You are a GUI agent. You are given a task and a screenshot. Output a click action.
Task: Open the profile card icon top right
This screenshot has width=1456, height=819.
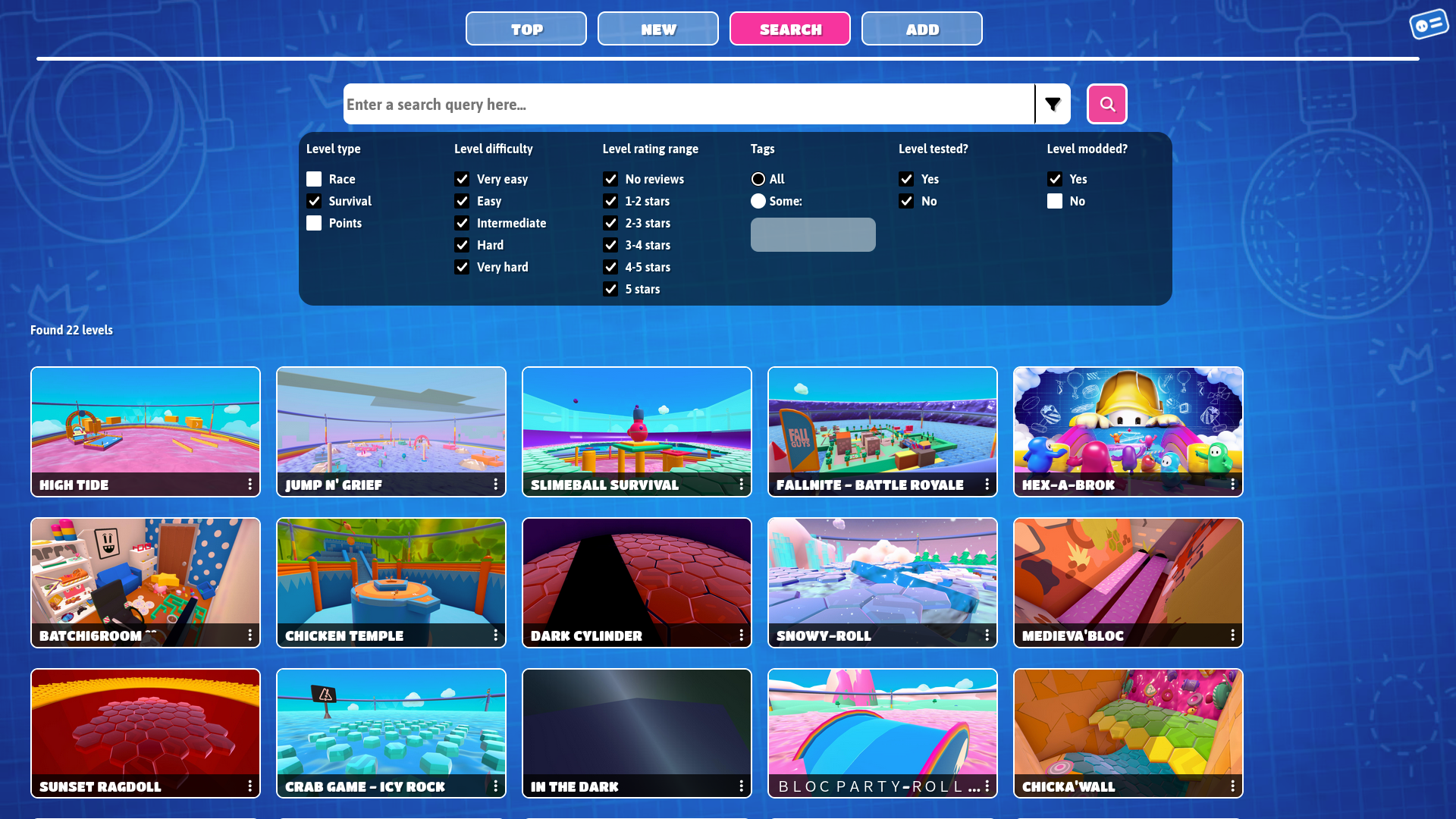click(1429, 24)
